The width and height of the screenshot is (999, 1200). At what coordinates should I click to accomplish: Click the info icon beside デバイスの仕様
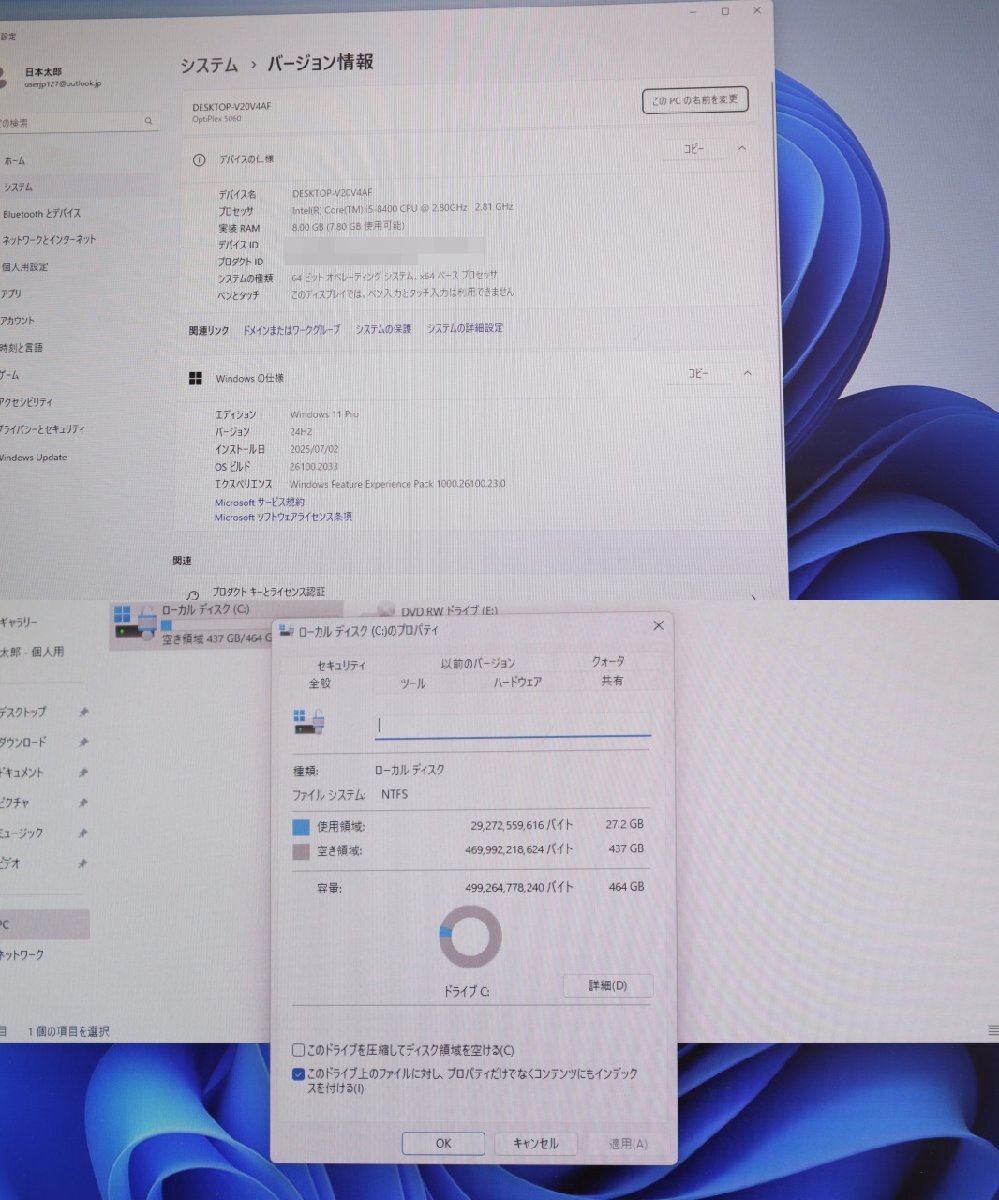pos(198,159)
